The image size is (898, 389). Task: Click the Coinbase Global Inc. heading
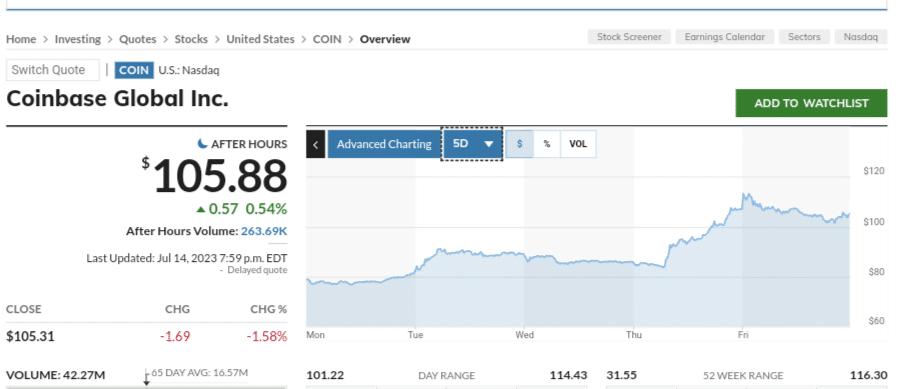[x=117, y=99]
